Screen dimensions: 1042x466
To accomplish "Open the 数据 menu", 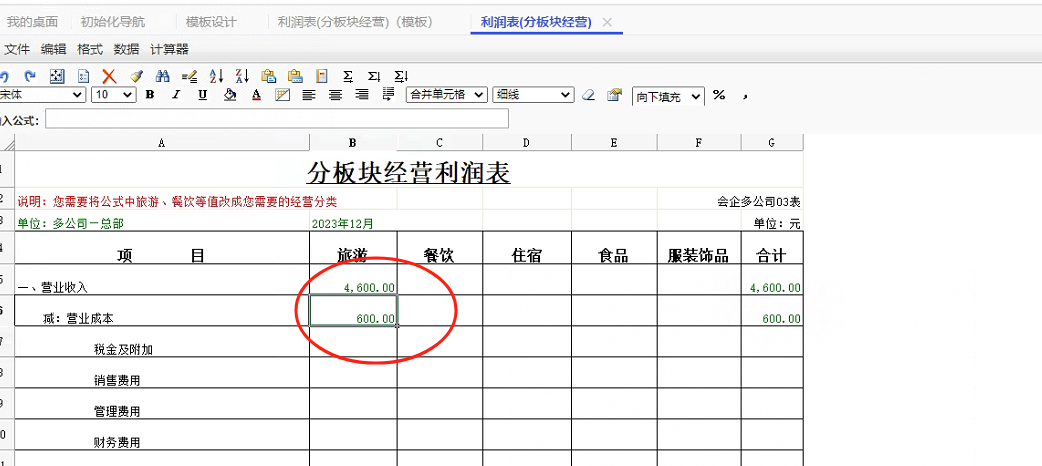I will click(x=126, y=49).
